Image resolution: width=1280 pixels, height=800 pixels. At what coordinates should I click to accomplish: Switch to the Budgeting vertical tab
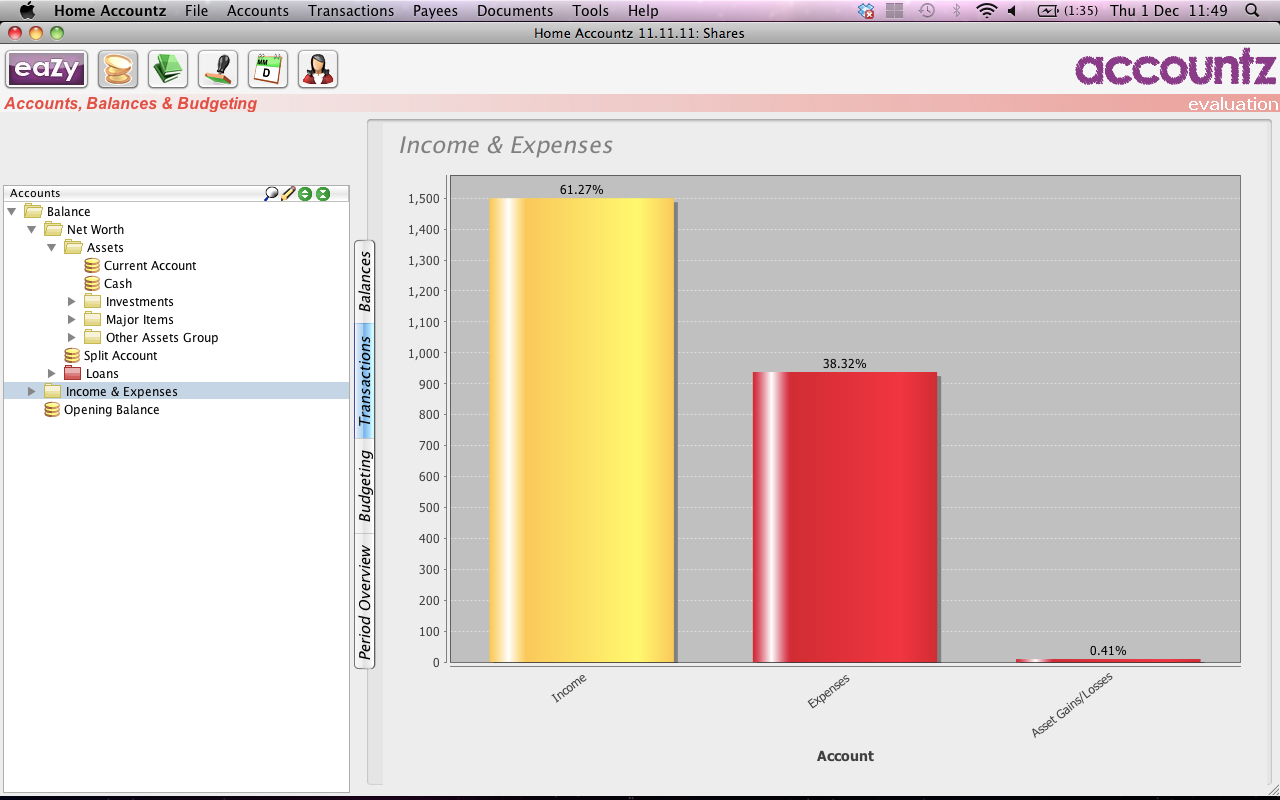pos(365,486)
